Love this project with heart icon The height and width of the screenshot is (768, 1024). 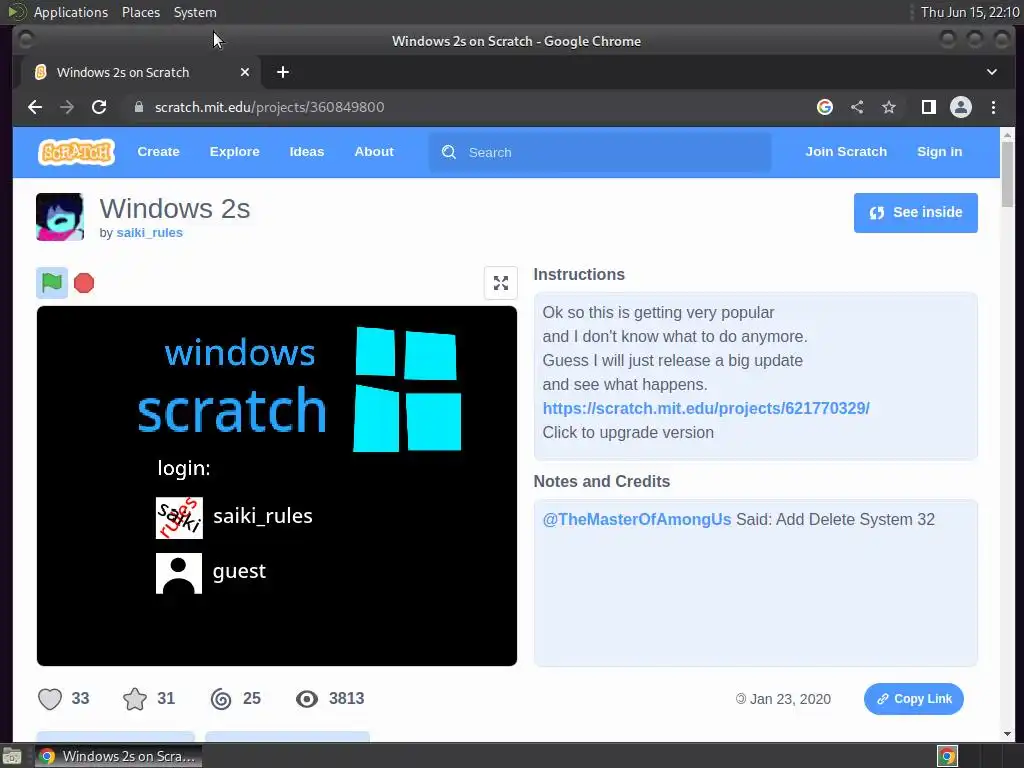50,699
